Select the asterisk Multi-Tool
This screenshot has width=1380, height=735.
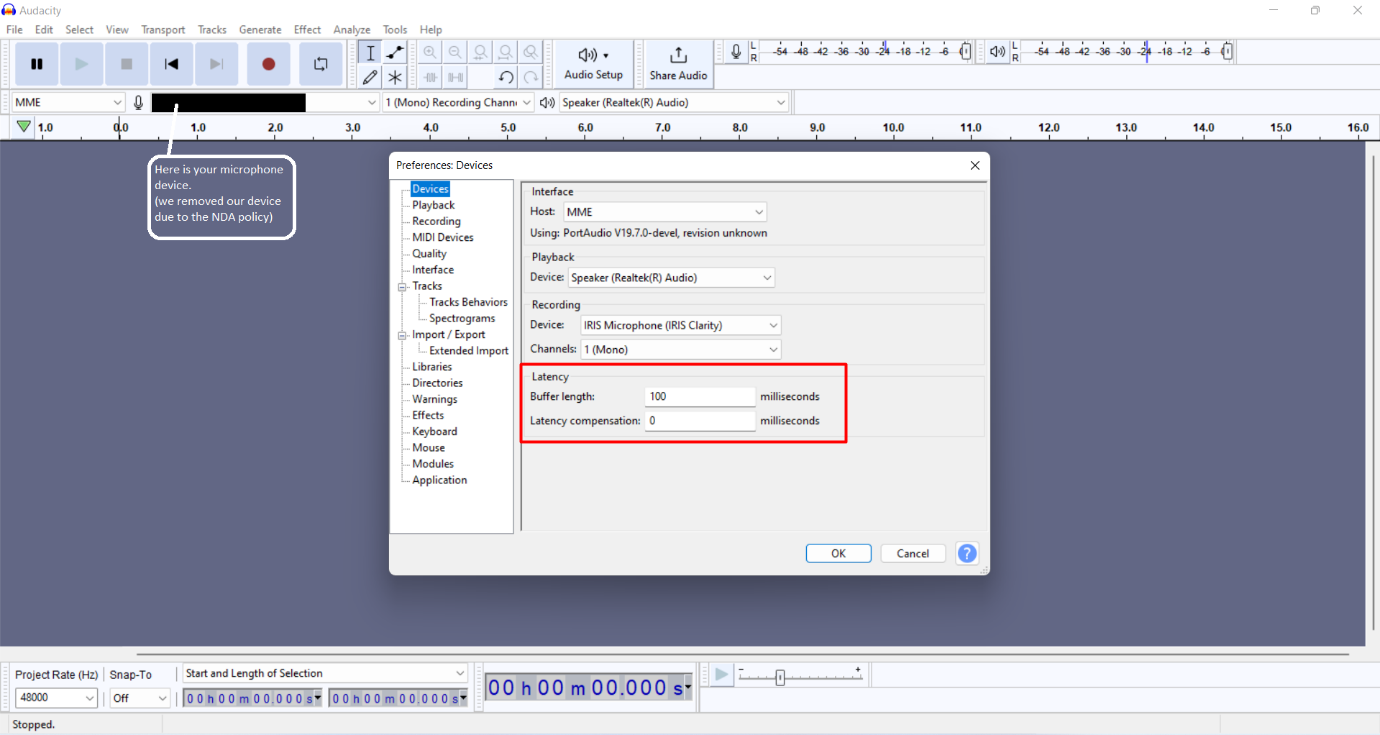click(395, 77)
